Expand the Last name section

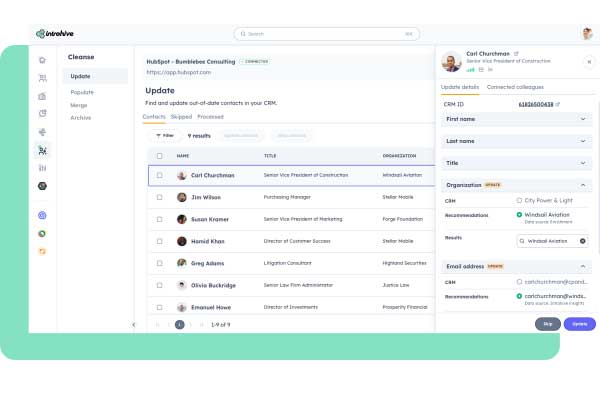[x=516, y=141]
